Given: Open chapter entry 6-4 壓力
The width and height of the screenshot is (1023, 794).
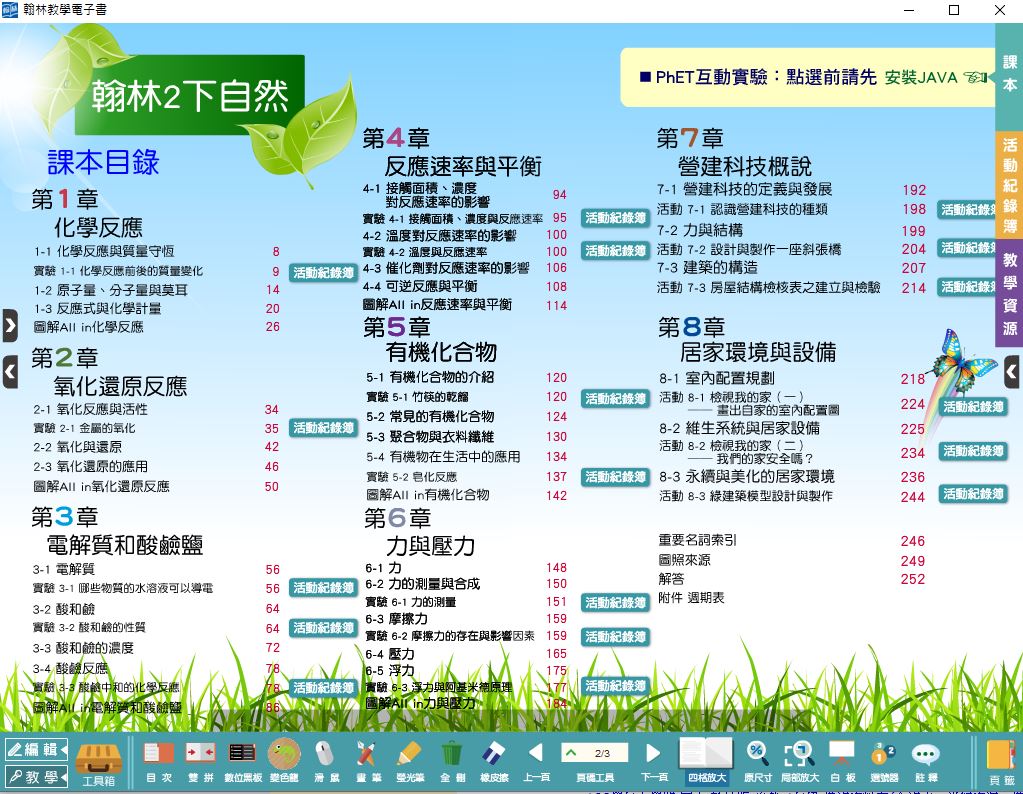Looking at the screenshot, I should pos(382,653).
